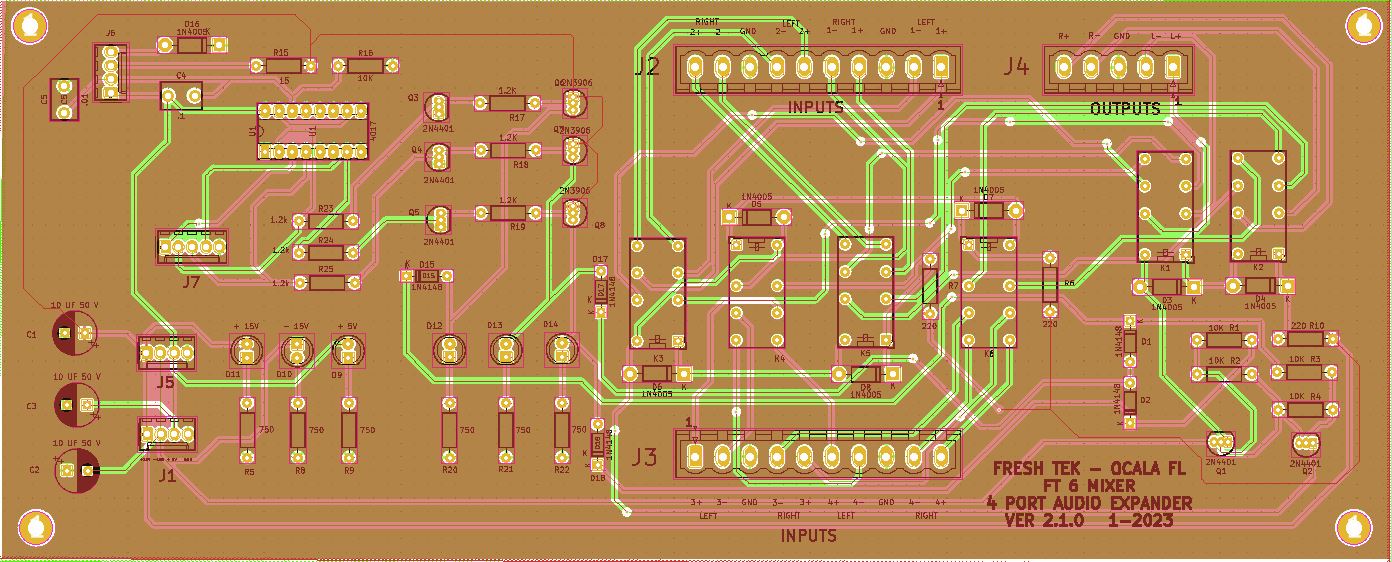Select resistor R10 220 footprint
Screen dimensions: 1392x562
pos(1305,340)
